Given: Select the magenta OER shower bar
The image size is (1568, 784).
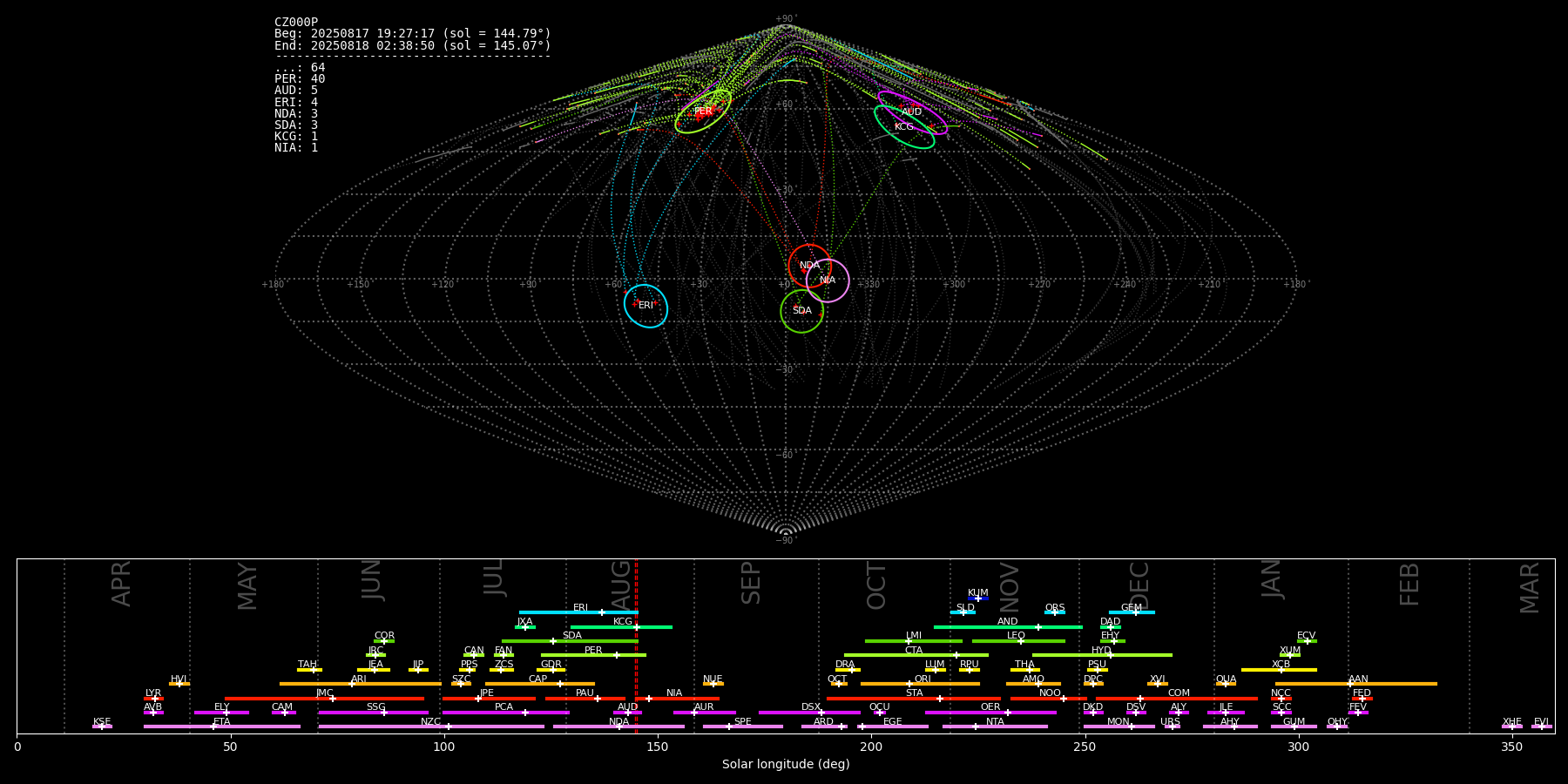Looking at the screenshot, I should pos(990,713).
